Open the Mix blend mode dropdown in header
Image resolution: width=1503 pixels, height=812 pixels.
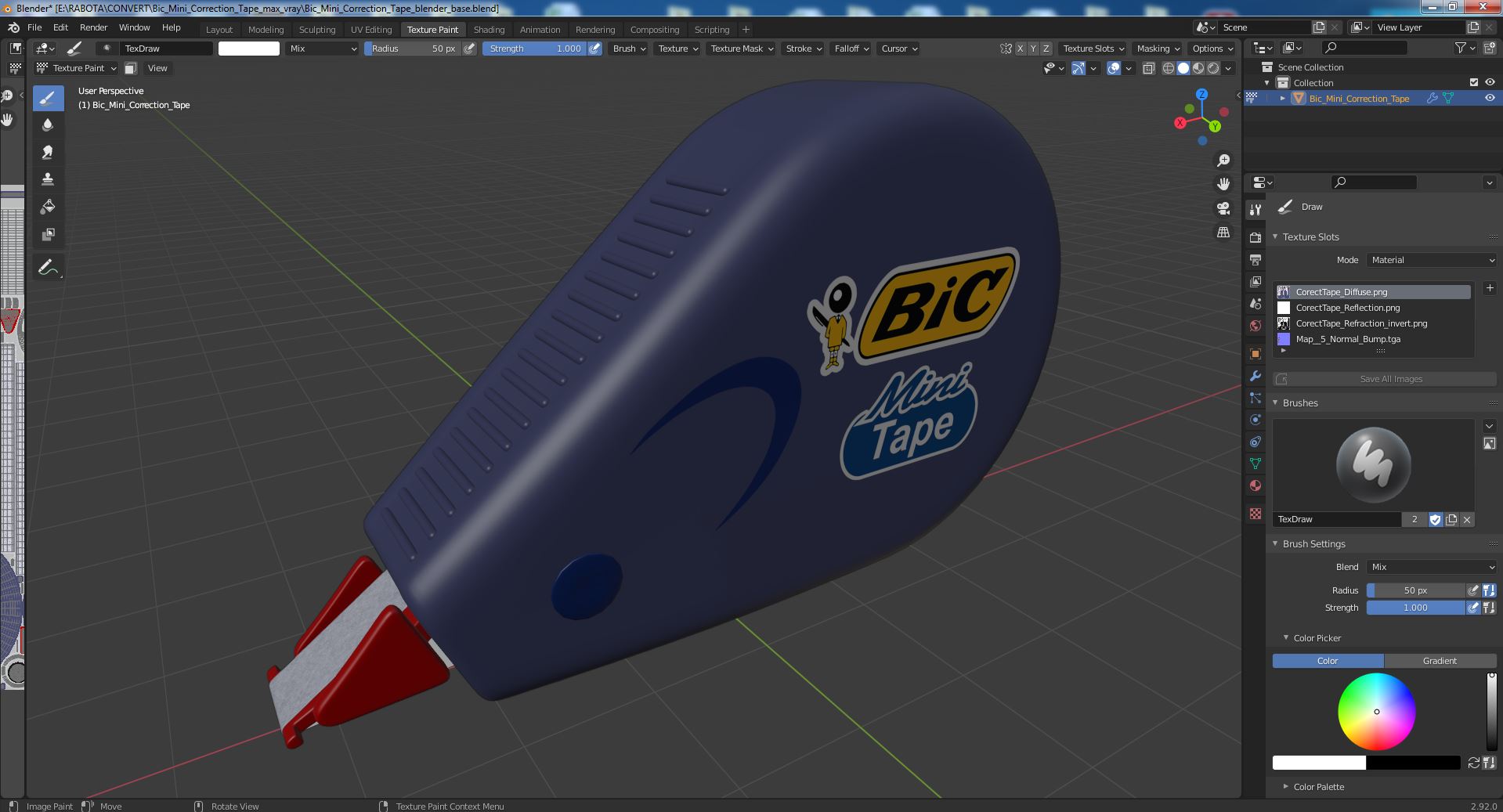coord(322,49)
